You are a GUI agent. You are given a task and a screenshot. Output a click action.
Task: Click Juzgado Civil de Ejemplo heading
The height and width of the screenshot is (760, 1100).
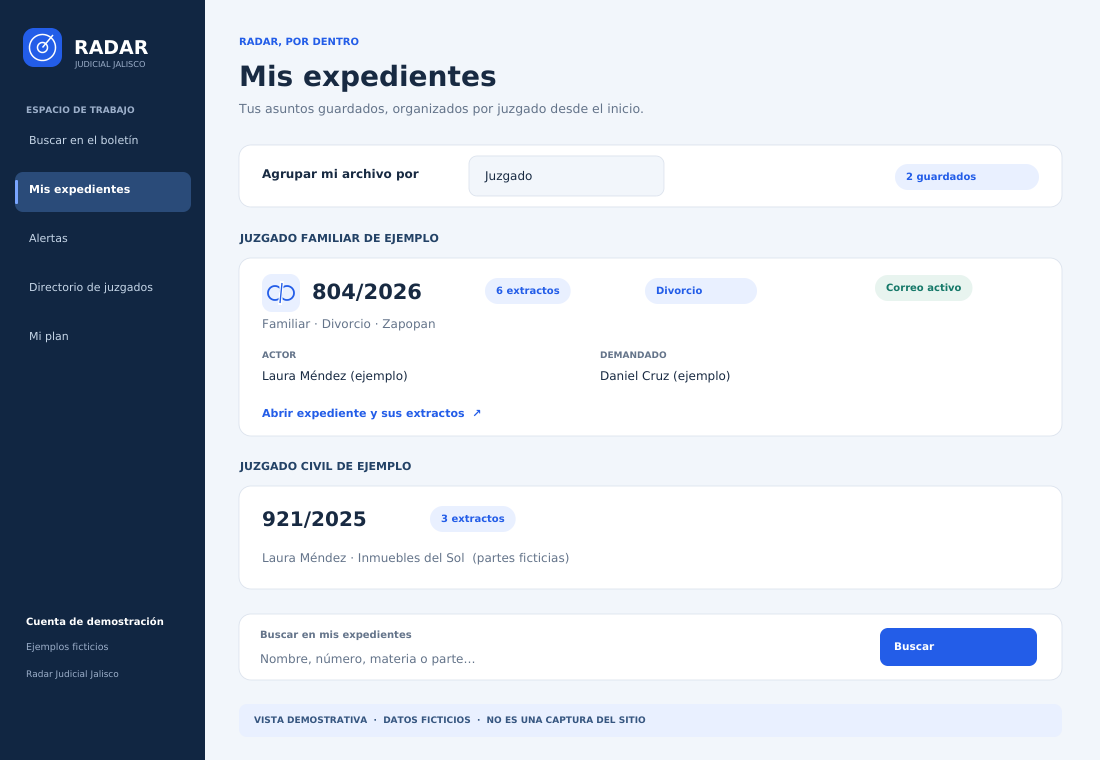[x=326, y=467]
